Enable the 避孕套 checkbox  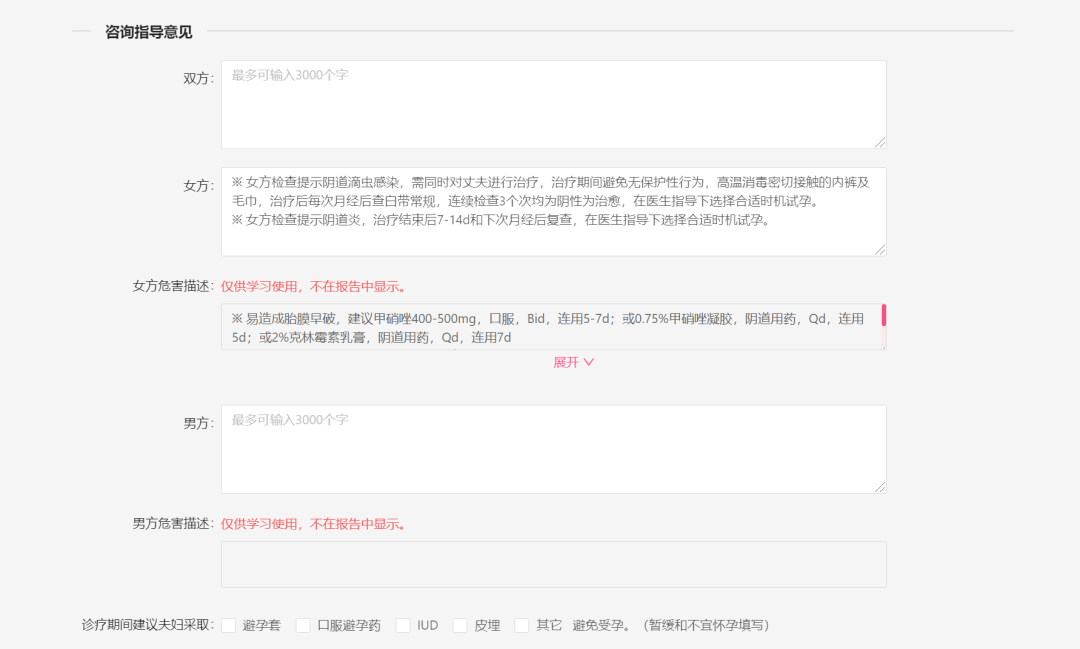228,624
